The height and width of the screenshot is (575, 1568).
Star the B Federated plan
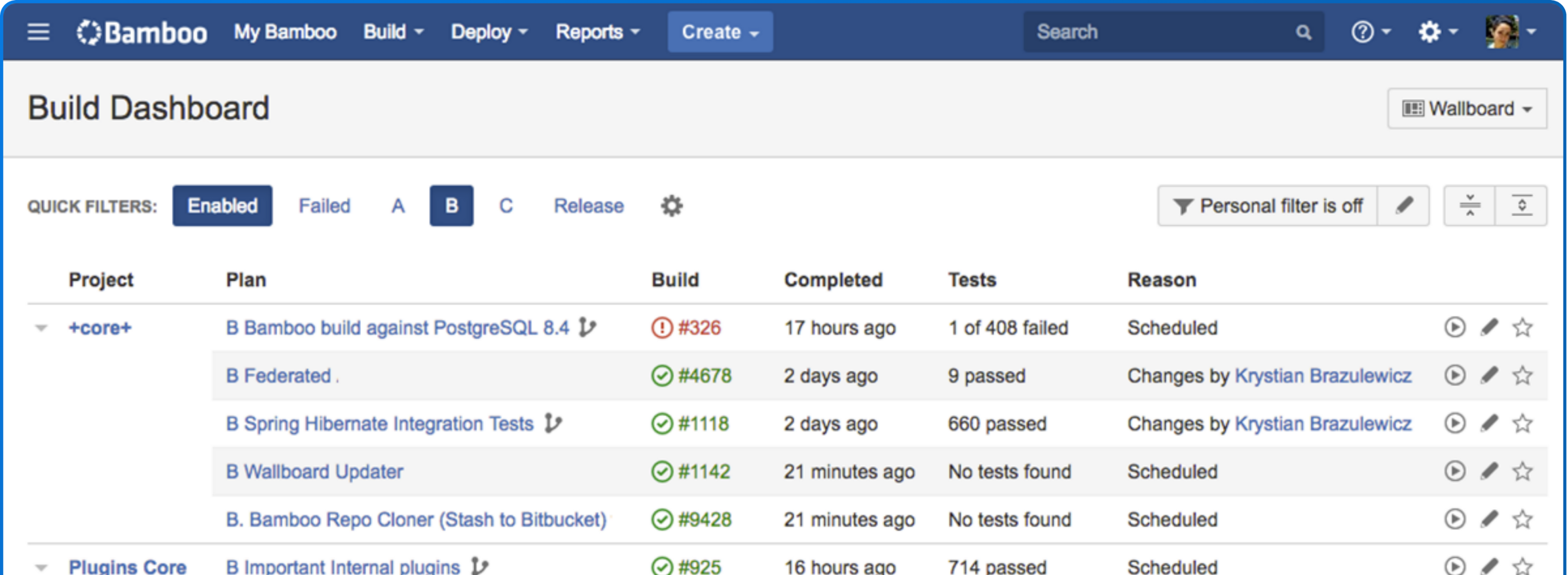(x=1522, y=375)
